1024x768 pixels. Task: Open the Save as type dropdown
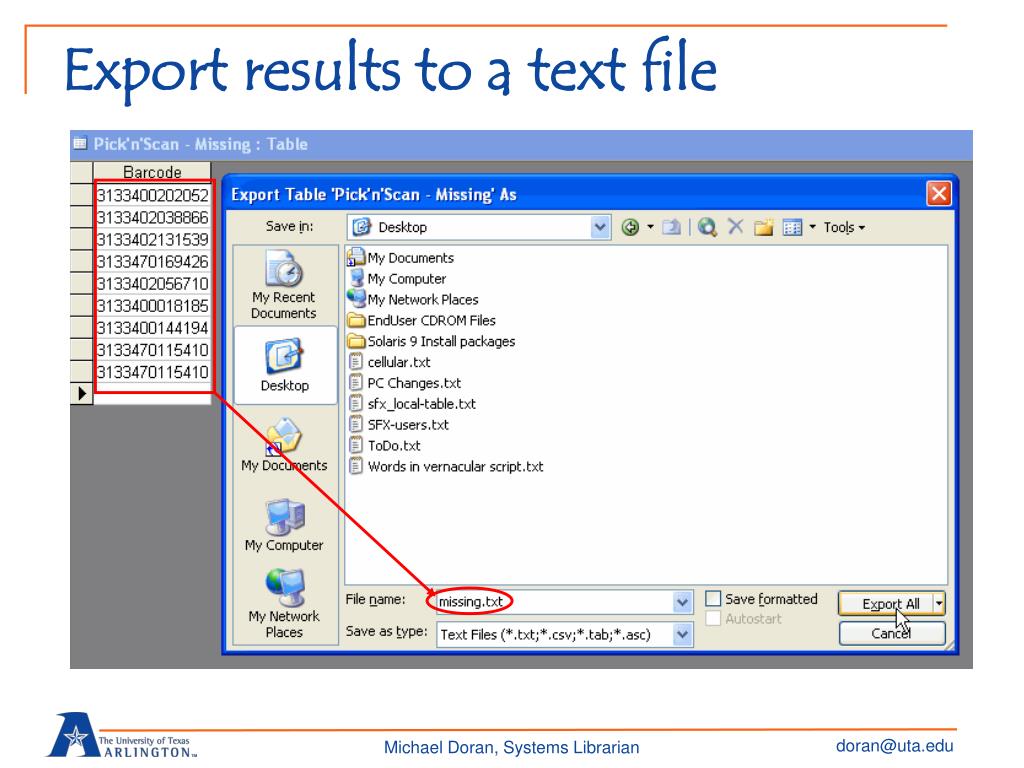(683, 633)
